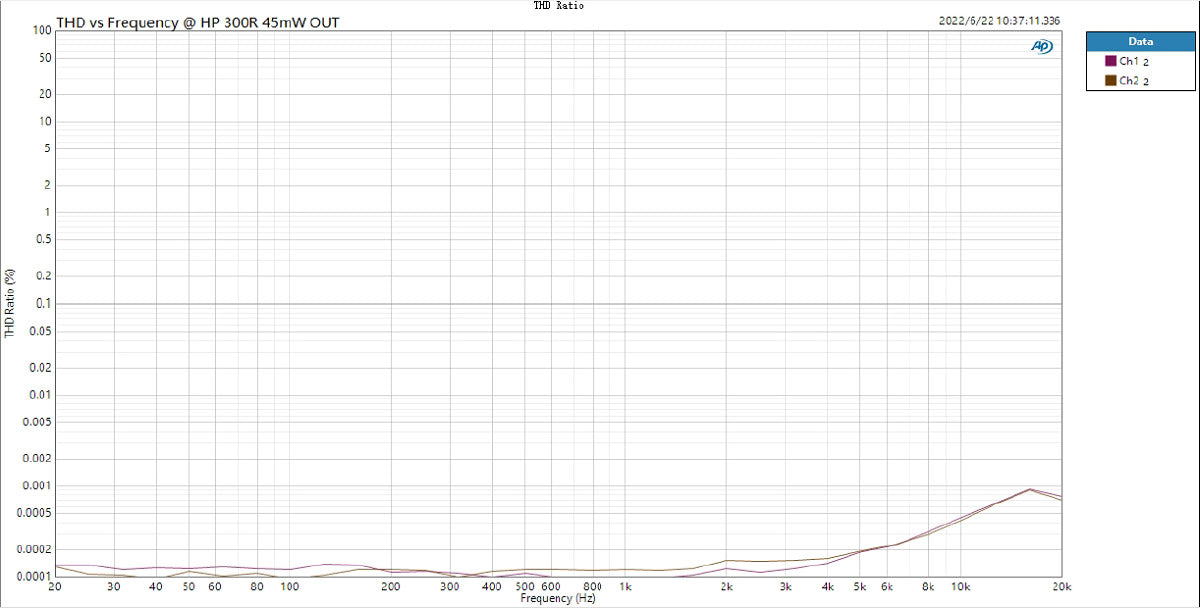Select the Ch2 brown color swatch

[1110, 81]
